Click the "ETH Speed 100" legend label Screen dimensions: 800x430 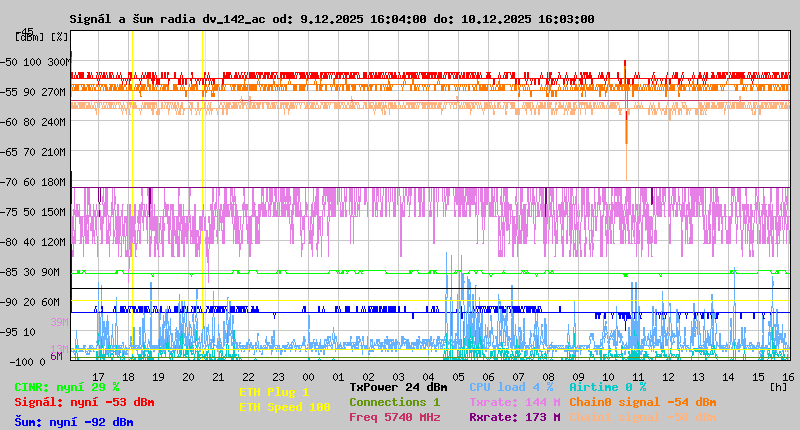[x=285, y=407]
